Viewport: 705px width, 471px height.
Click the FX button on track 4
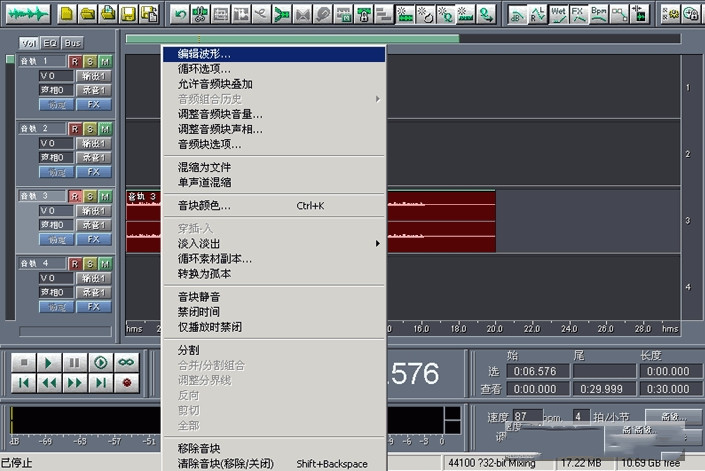93,306
